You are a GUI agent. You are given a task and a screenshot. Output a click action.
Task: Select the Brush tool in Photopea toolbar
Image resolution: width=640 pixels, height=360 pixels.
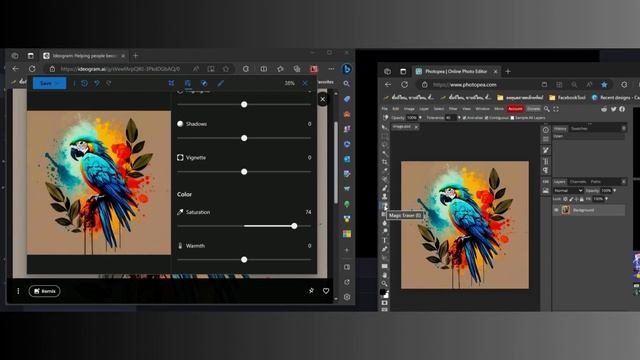[384, 188]
